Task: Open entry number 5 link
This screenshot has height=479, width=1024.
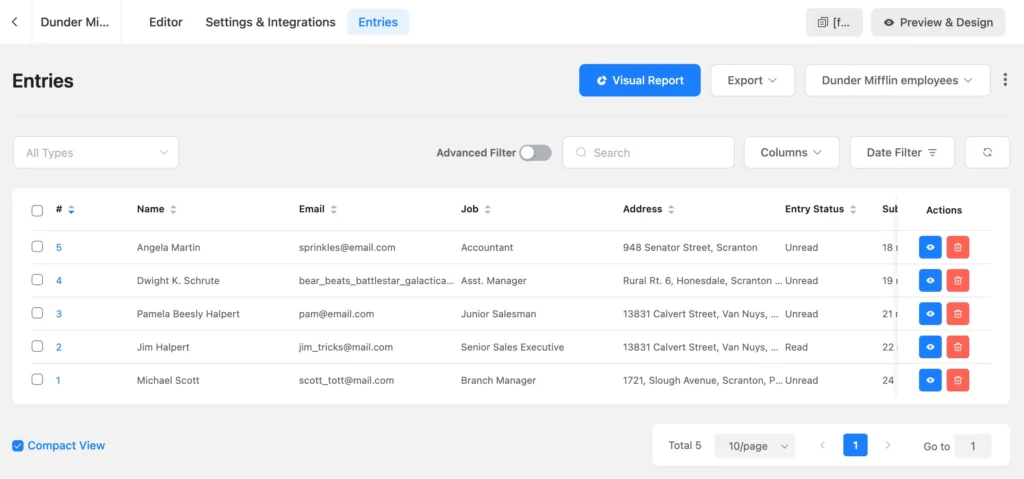Action: [59, 248]
